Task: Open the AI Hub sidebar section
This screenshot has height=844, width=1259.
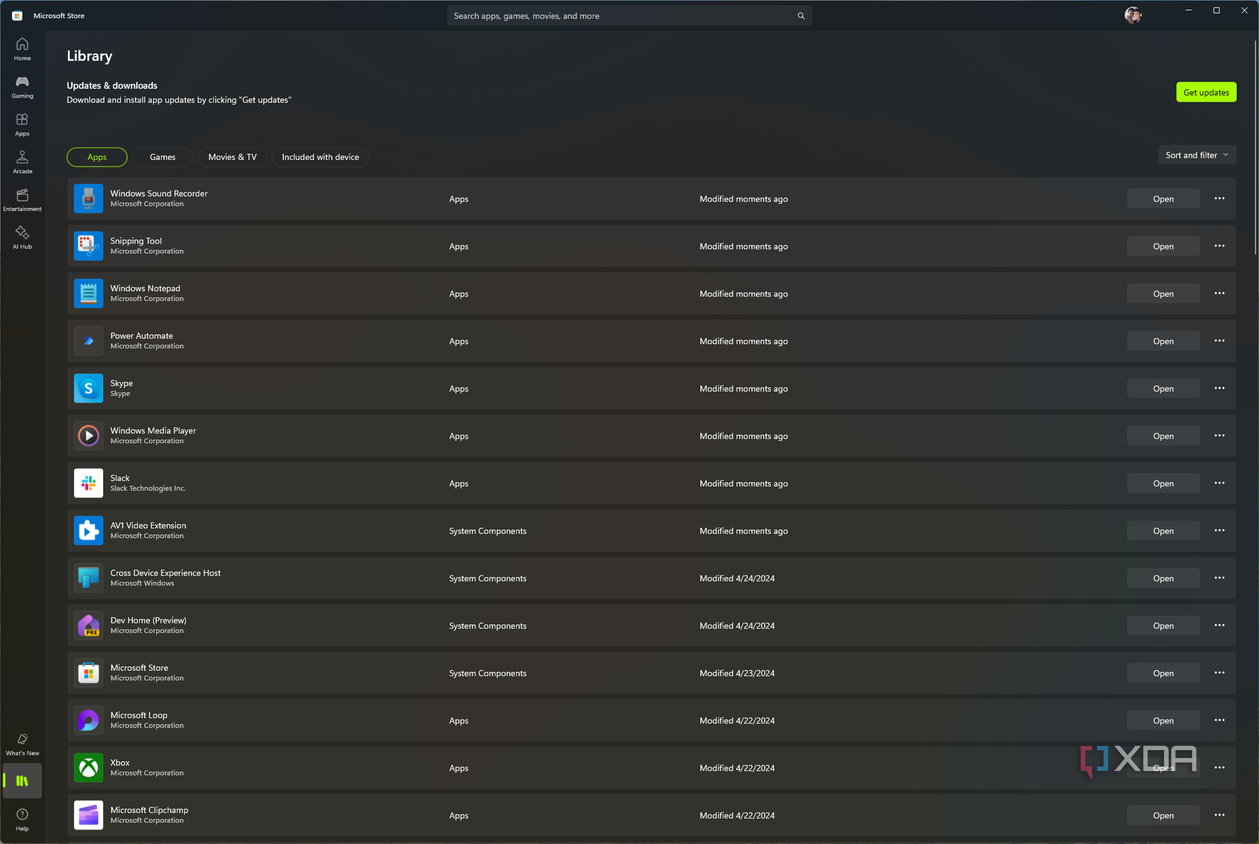Action: point(22,237)
